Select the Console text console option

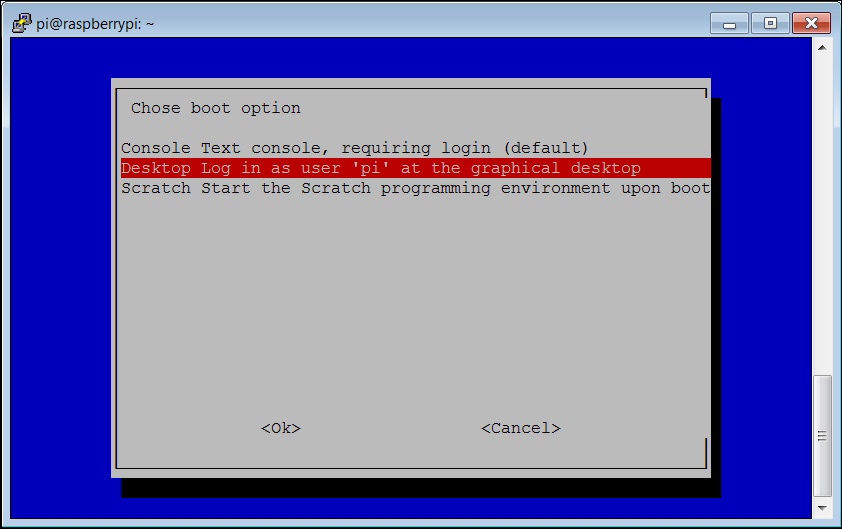click(355, 148)
